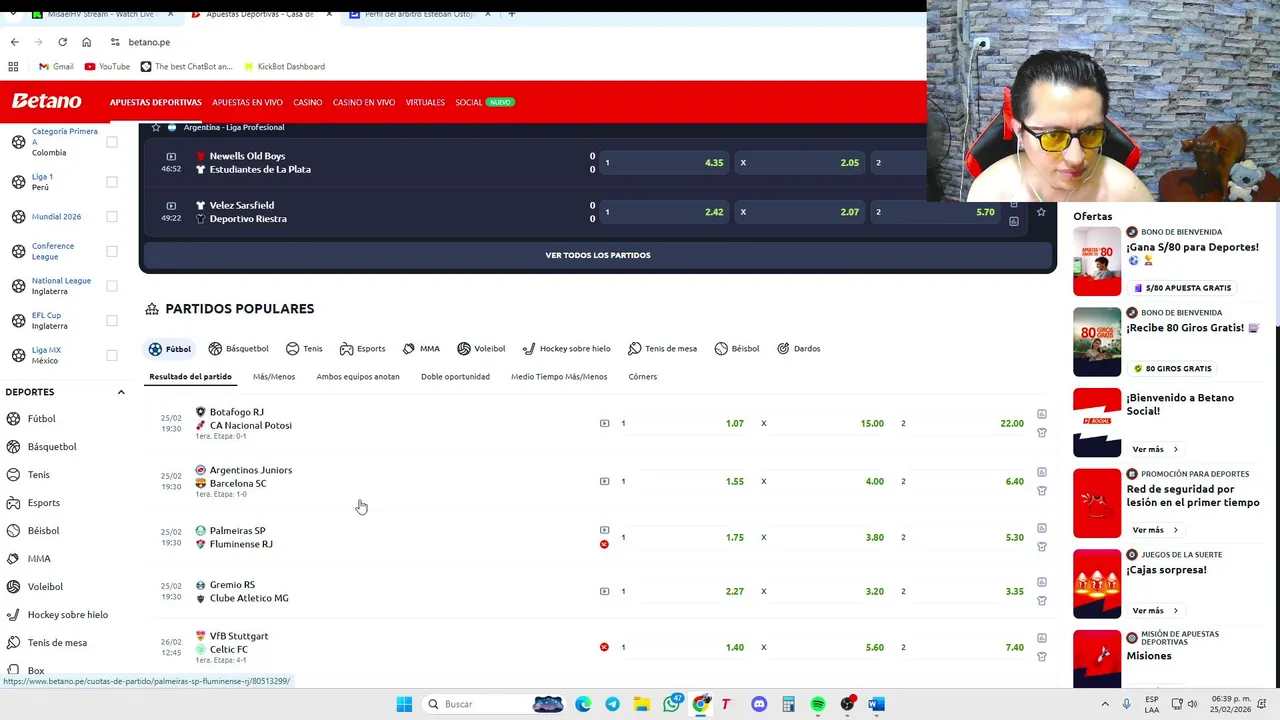Open the Casino nav item

[x=307, y=102]
